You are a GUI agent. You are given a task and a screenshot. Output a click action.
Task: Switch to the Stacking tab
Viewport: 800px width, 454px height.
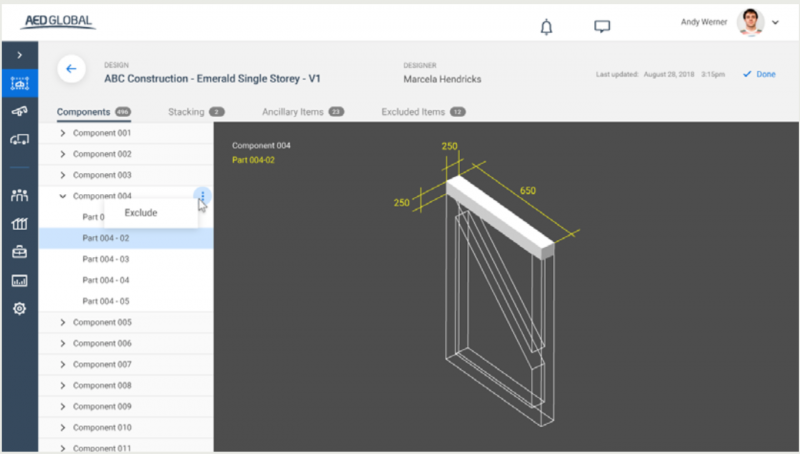point(186,112)
